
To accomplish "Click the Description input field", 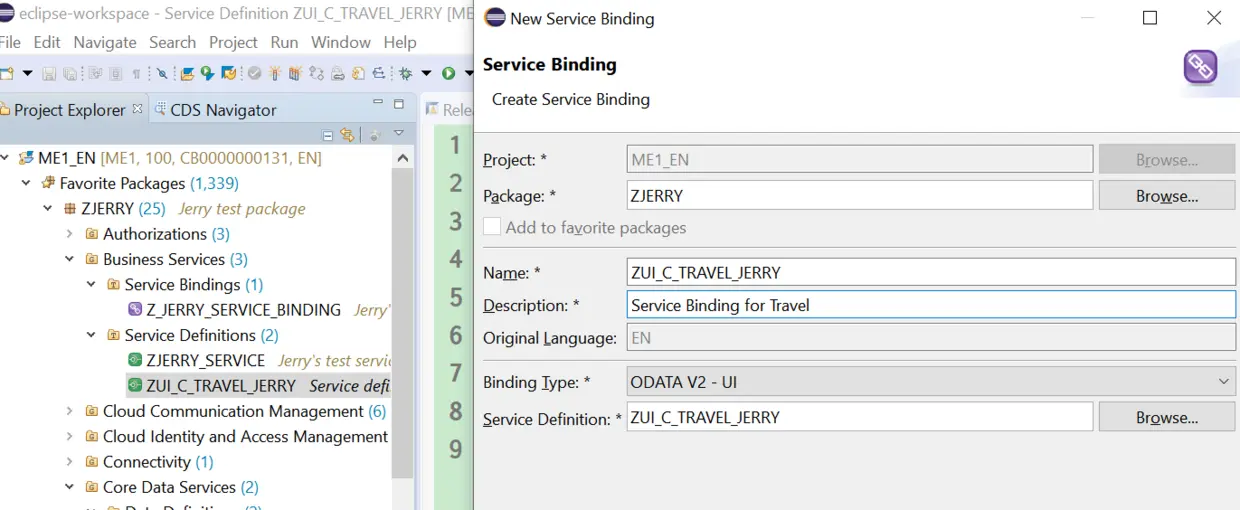I will click(x=930, y=305).
